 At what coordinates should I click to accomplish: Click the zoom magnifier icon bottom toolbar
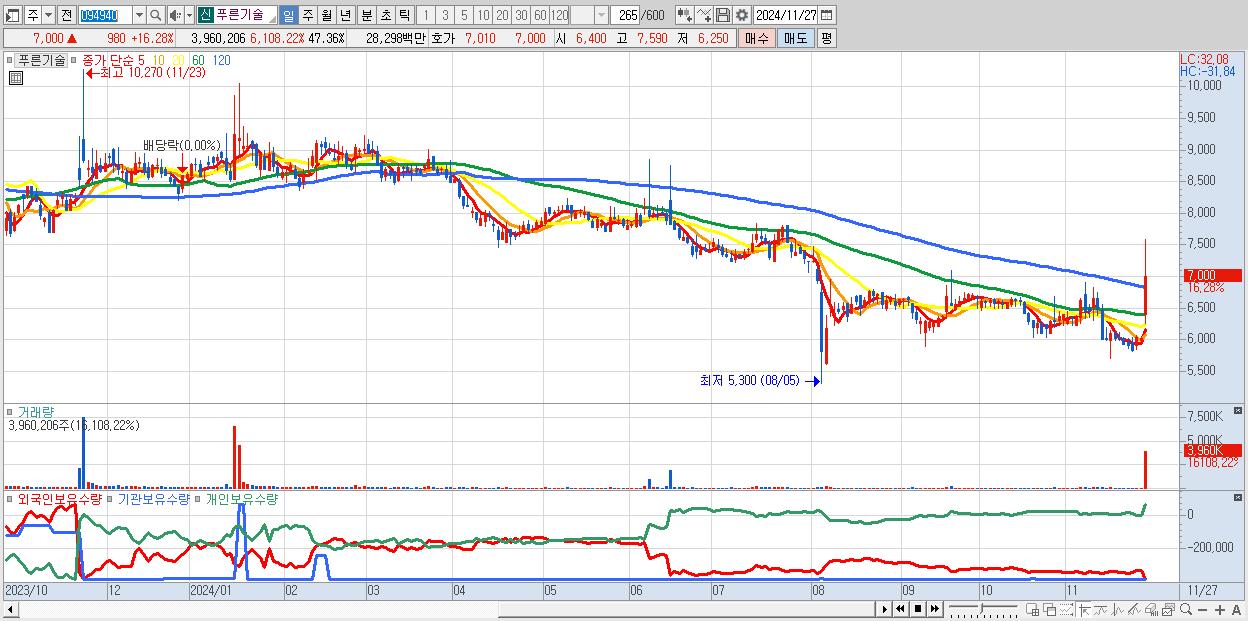(x=1186, y=609)
